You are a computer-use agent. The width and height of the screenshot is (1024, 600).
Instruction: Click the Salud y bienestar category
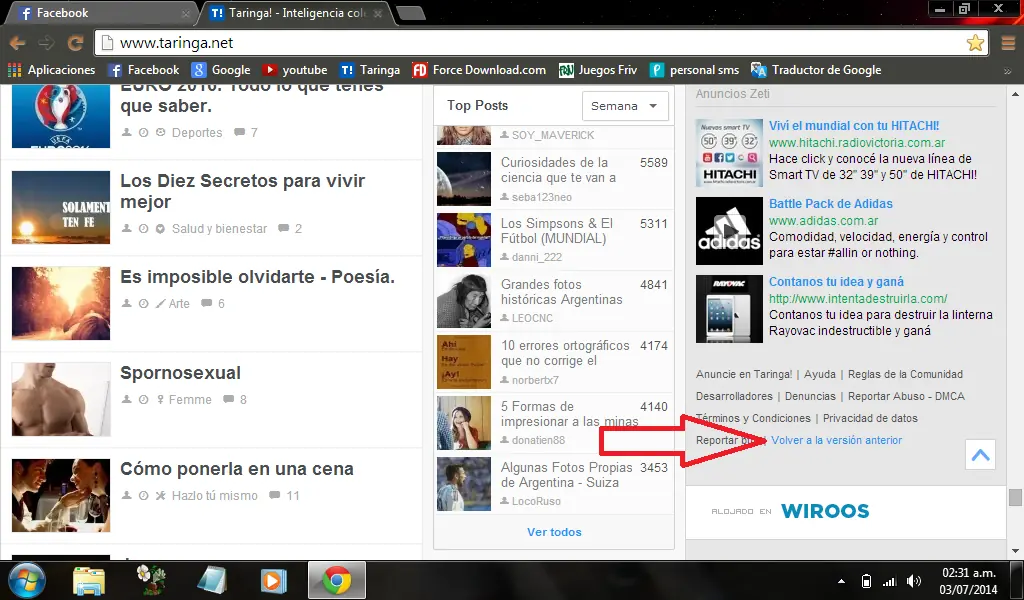coord(219,229)
